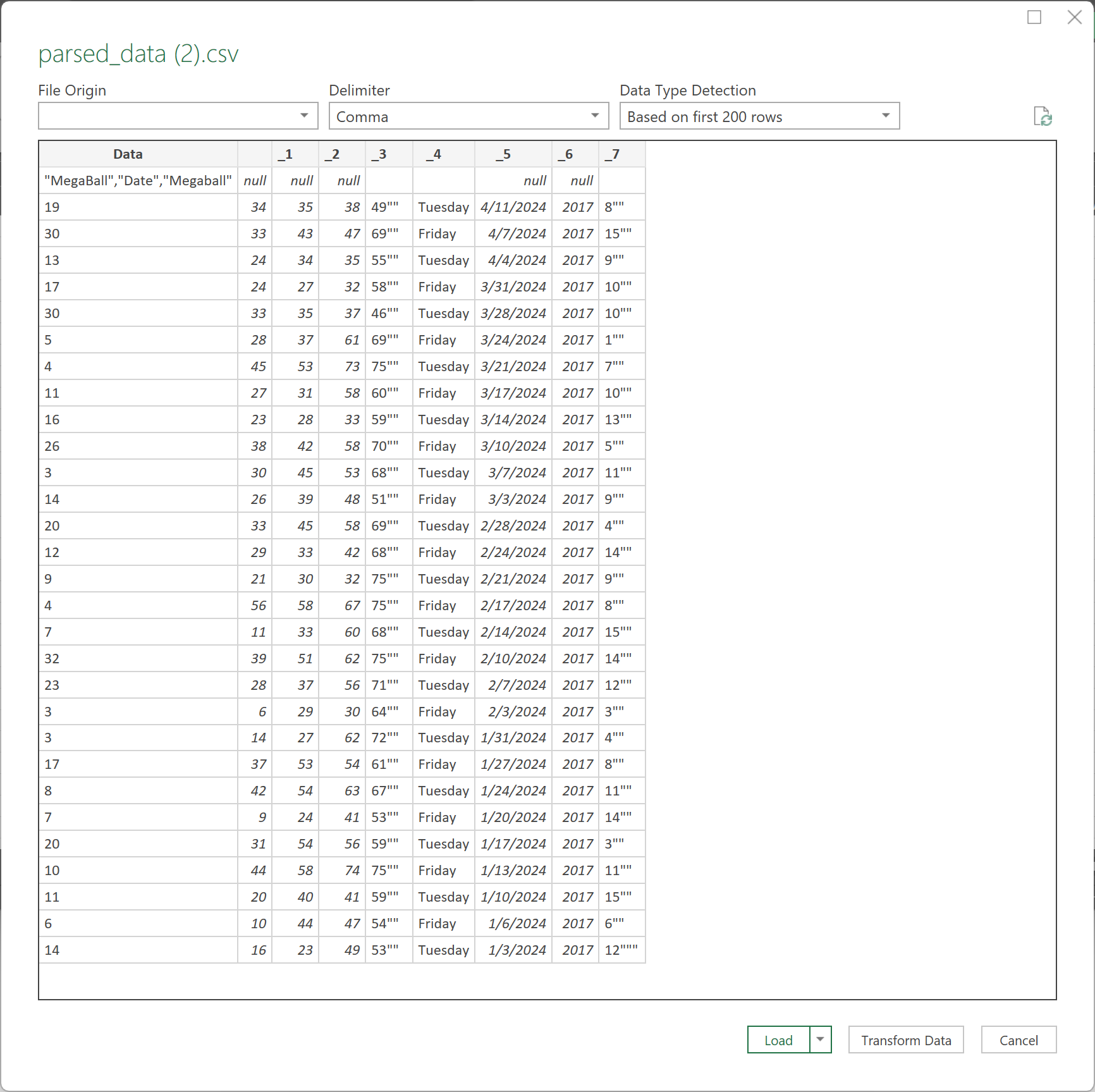
Task: Click the date cell 3/28/2024
Action: pos(513,314)
